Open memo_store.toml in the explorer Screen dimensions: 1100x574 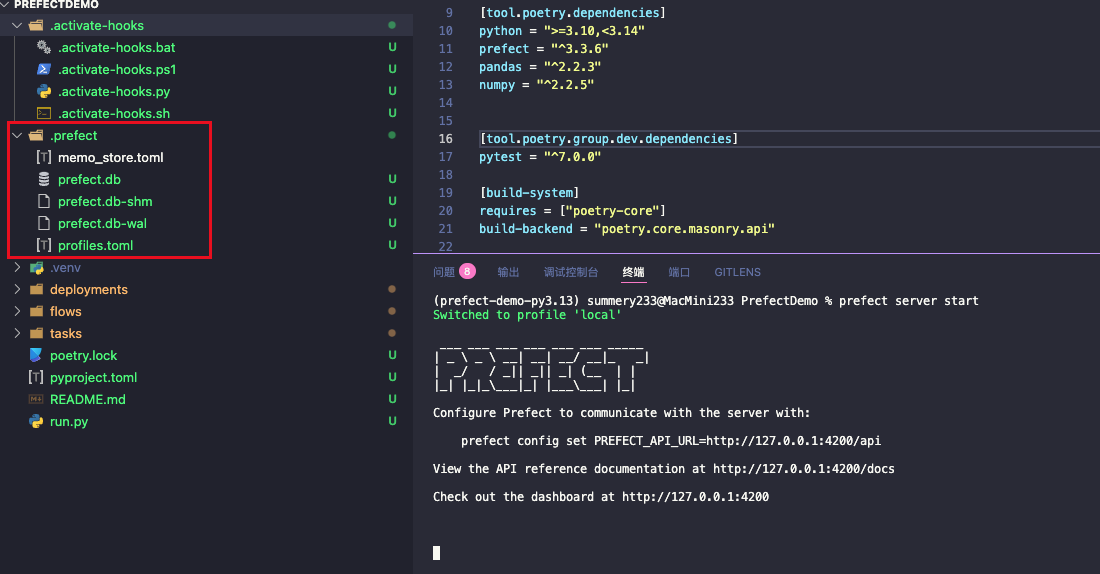click(111, 157)
